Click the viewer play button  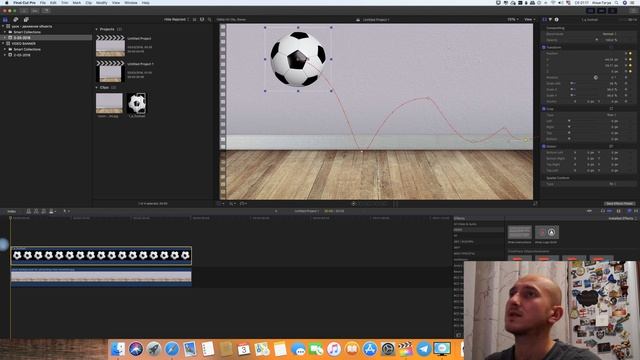[x=353, y=203]
